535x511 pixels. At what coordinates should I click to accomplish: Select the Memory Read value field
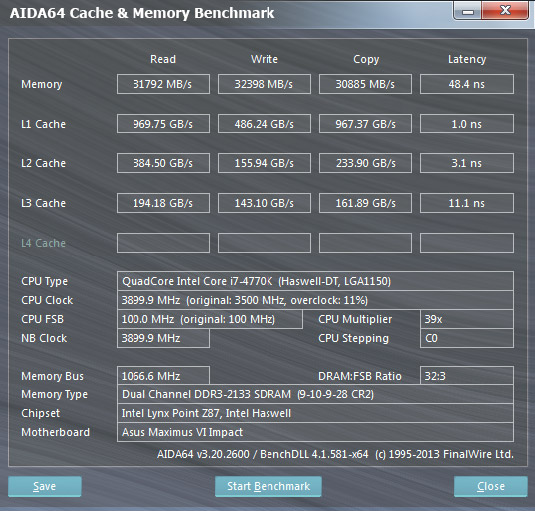click(x=163, y=84)
